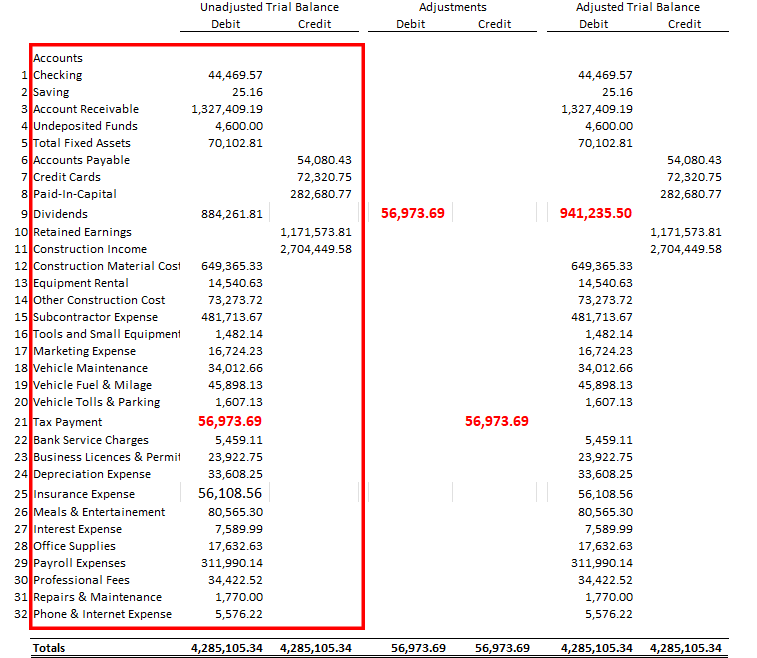This screenshot has height=658, width=757.
Task: Click the Repairs & Maintenance label
Action: click(x=98, y=597)
